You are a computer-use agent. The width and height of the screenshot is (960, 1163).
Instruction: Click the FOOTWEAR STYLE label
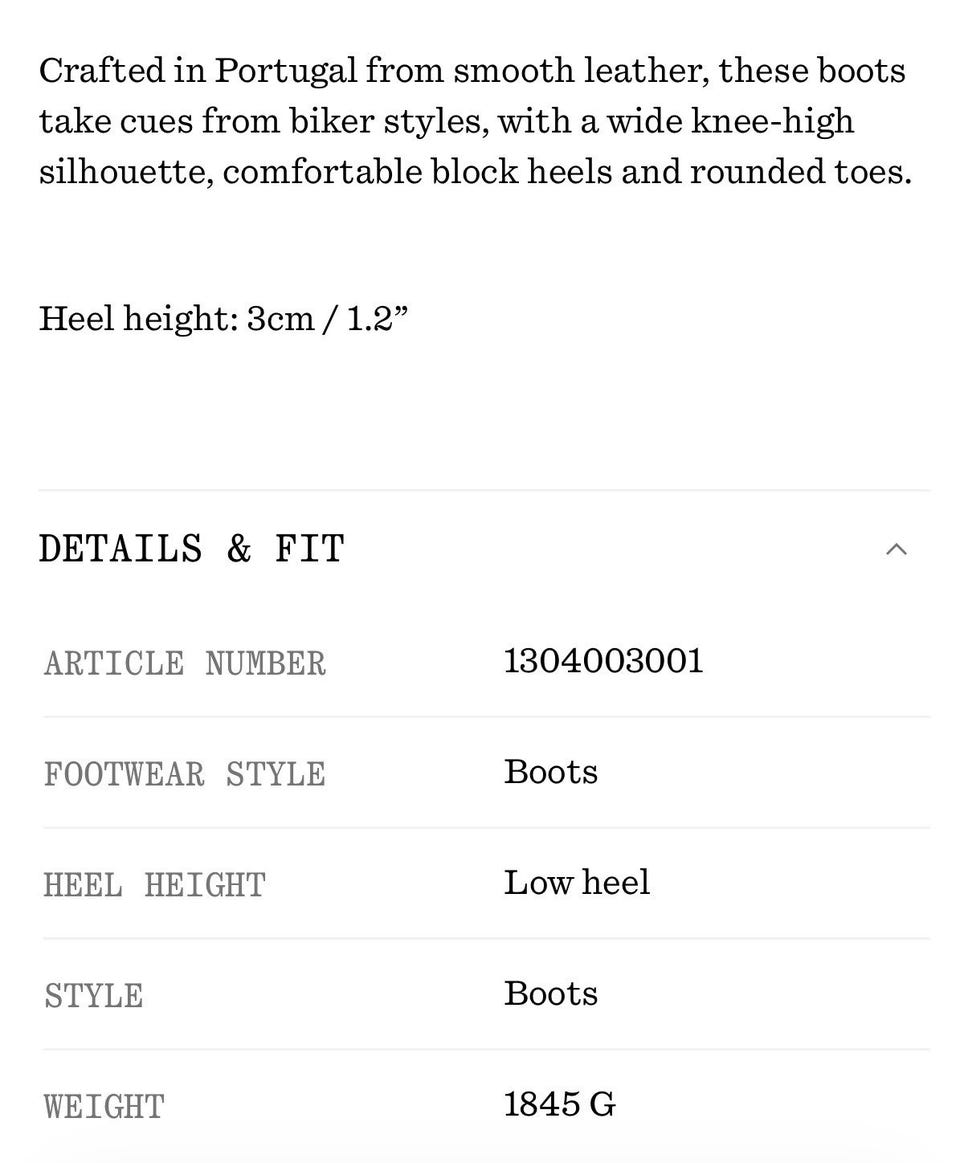185,774
